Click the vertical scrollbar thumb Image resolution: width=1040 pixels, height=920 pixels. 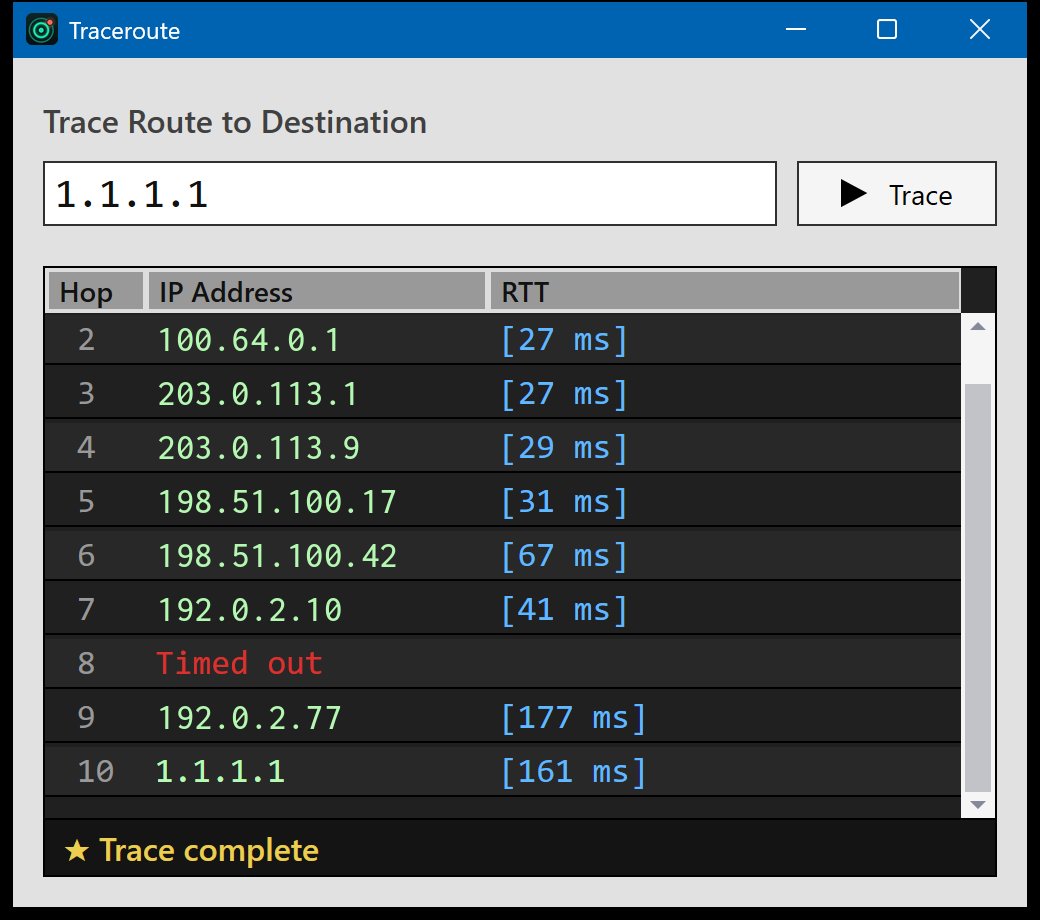coord(977,588)
